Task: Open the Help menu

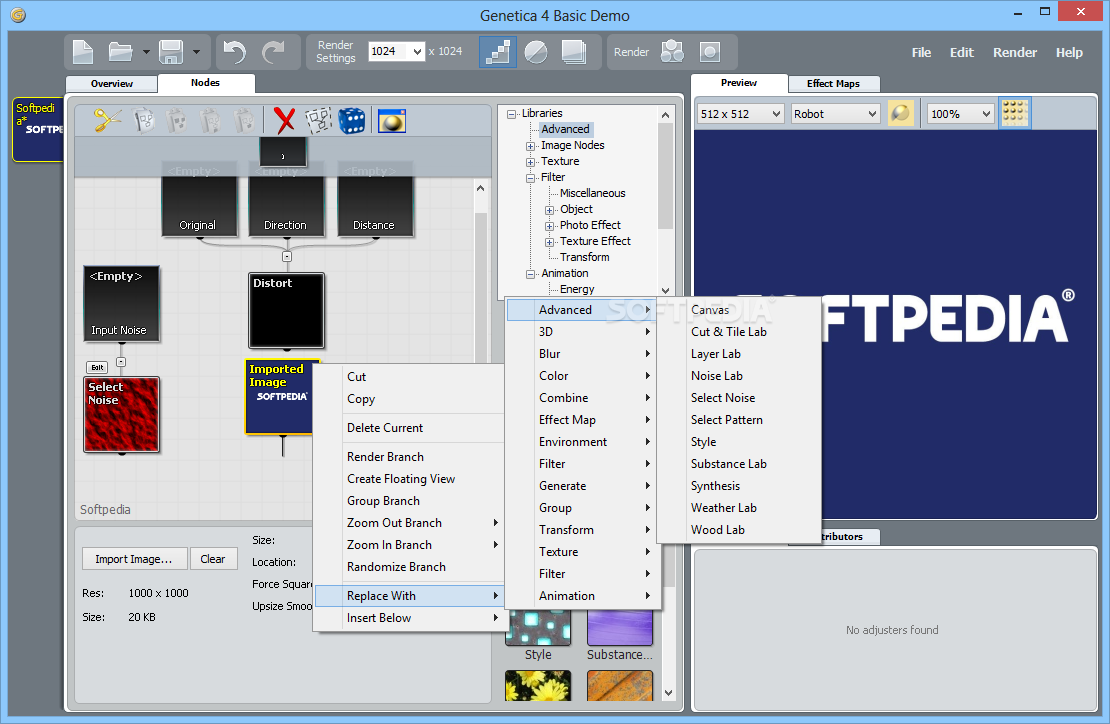Action: pyautogui.click(x=1069, y=52)
